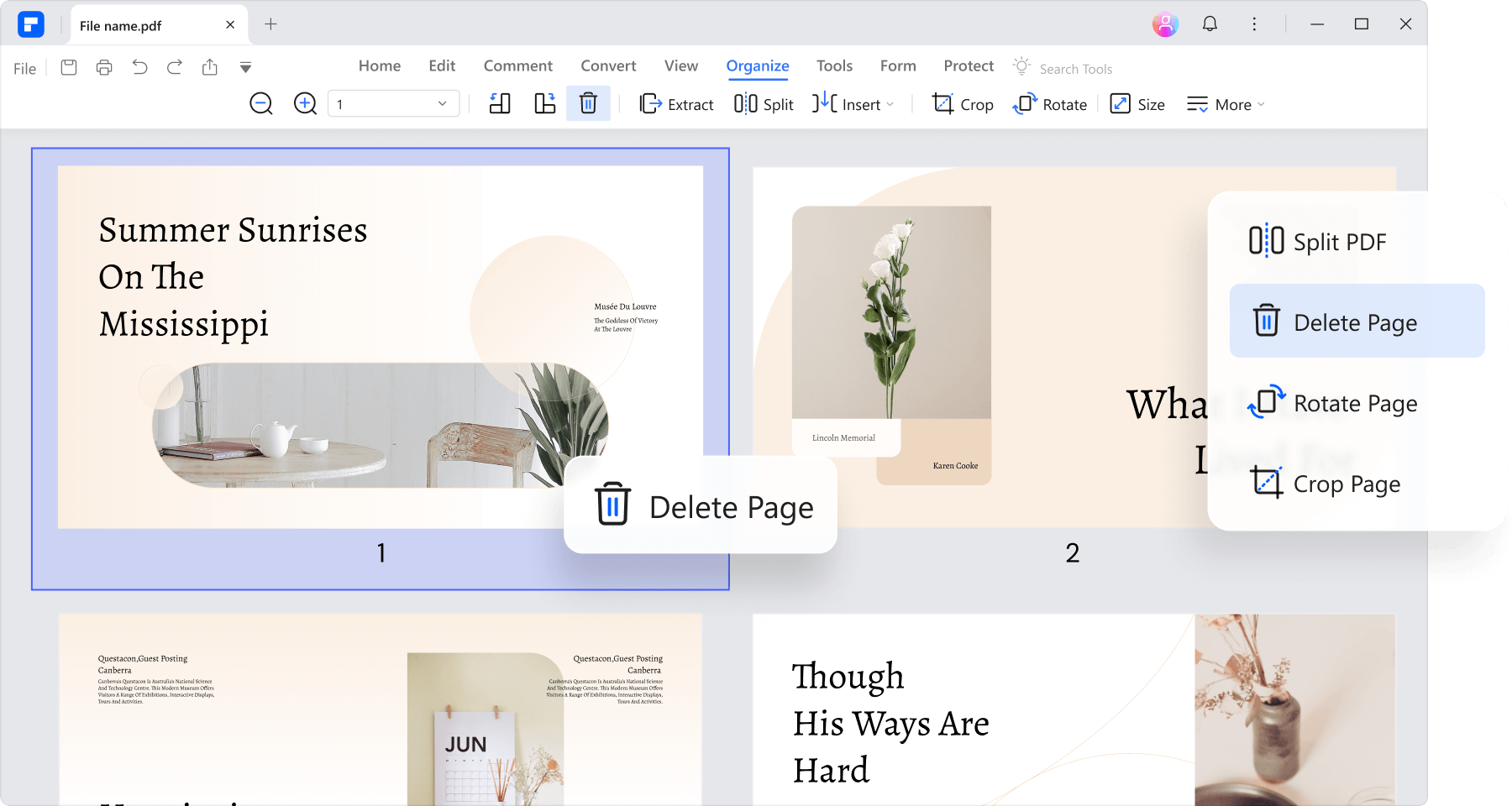Screen dimensions: 1512x806
Task: Click the share file icon
Action: (210, 67)
